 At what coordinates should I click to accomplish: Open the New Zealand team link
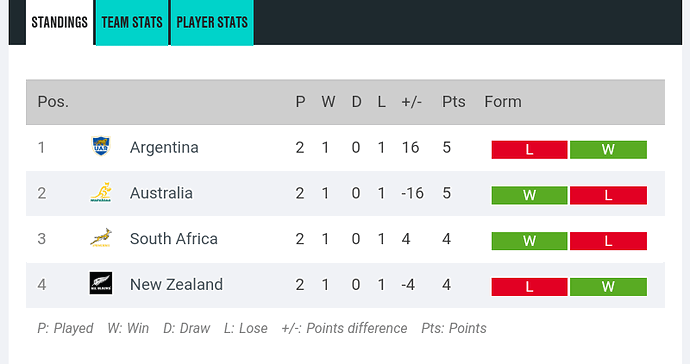[176, 285]
